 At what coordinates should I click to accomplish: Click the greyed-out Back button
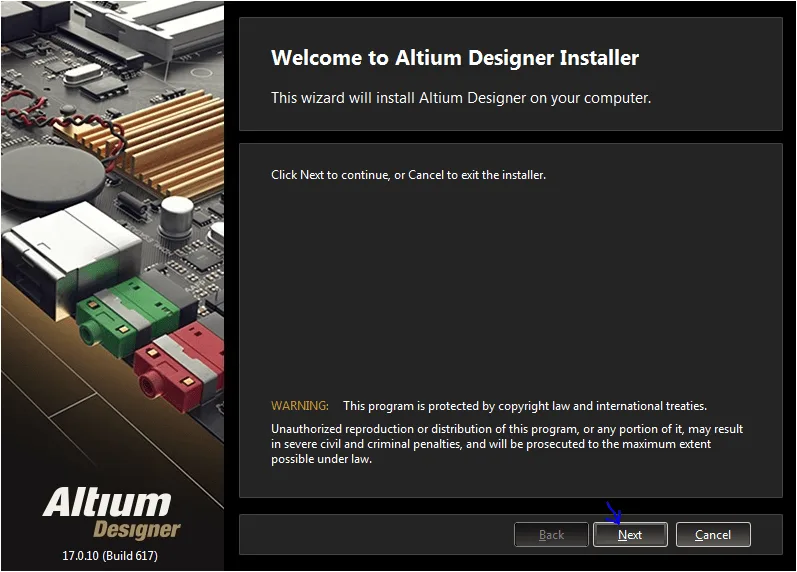tap(551, 534)
